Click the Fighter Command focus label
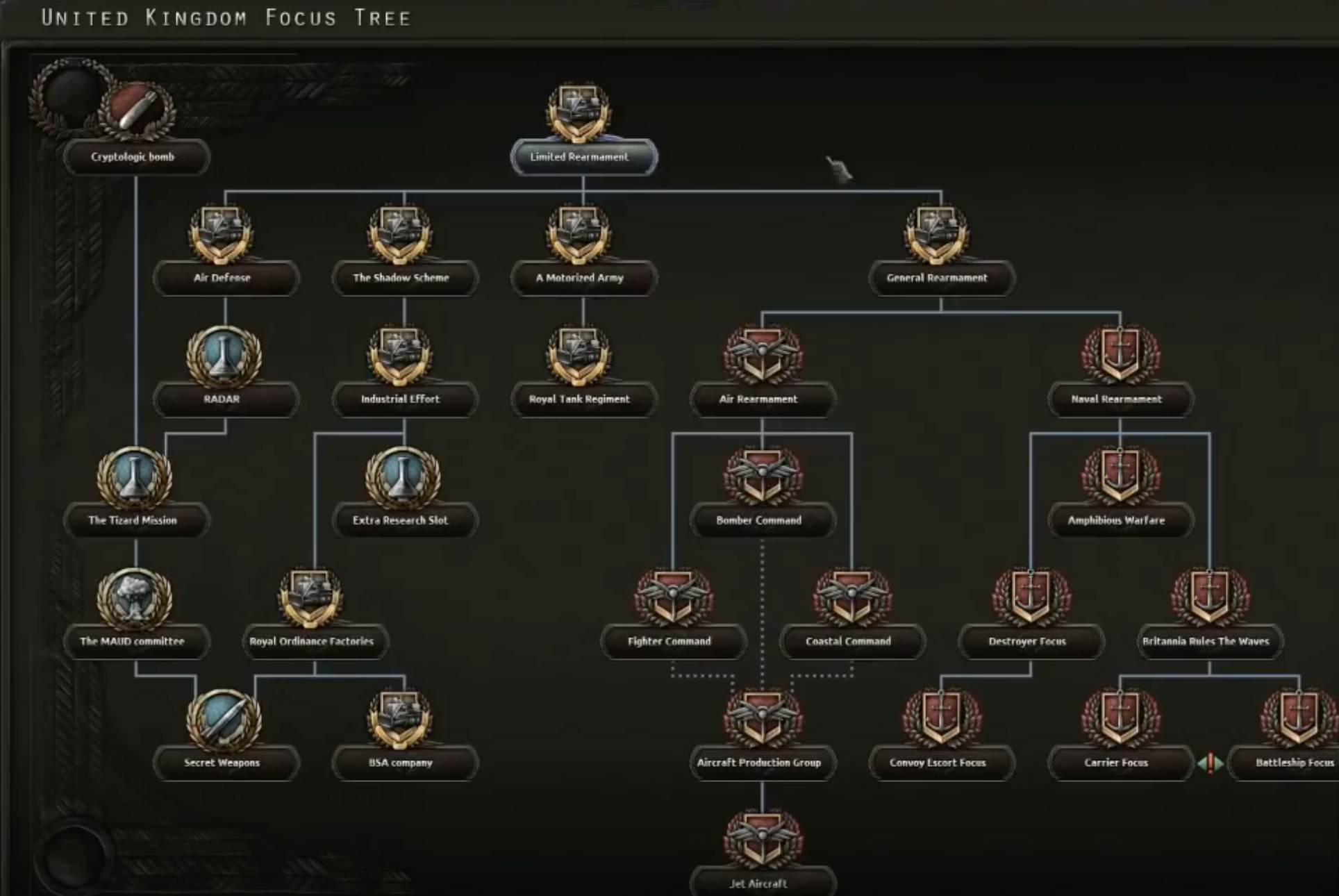The height and width of the screenshot is (896, 1339). (671, 641)
